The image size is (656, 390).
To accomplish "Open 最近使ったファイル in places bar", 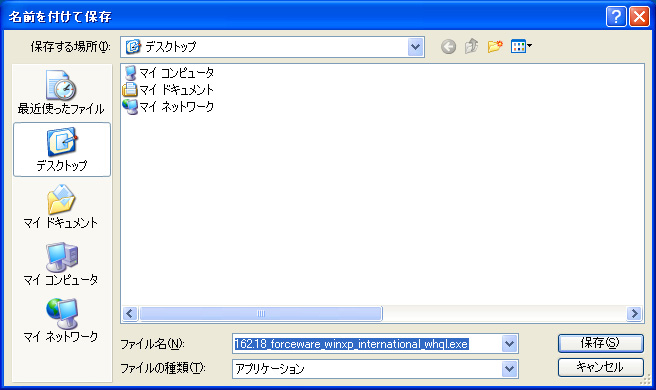I will pos(61,92).
